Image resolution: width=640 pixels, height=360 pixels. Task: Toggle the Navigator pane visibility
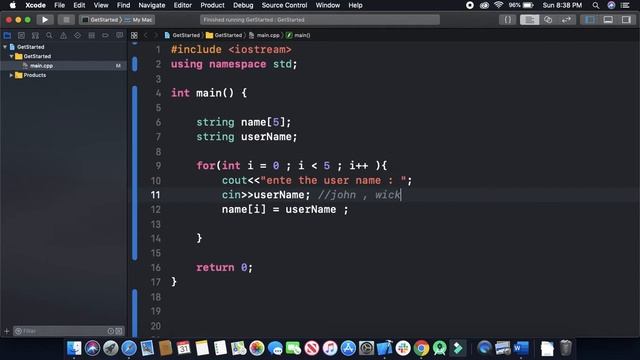590,20
